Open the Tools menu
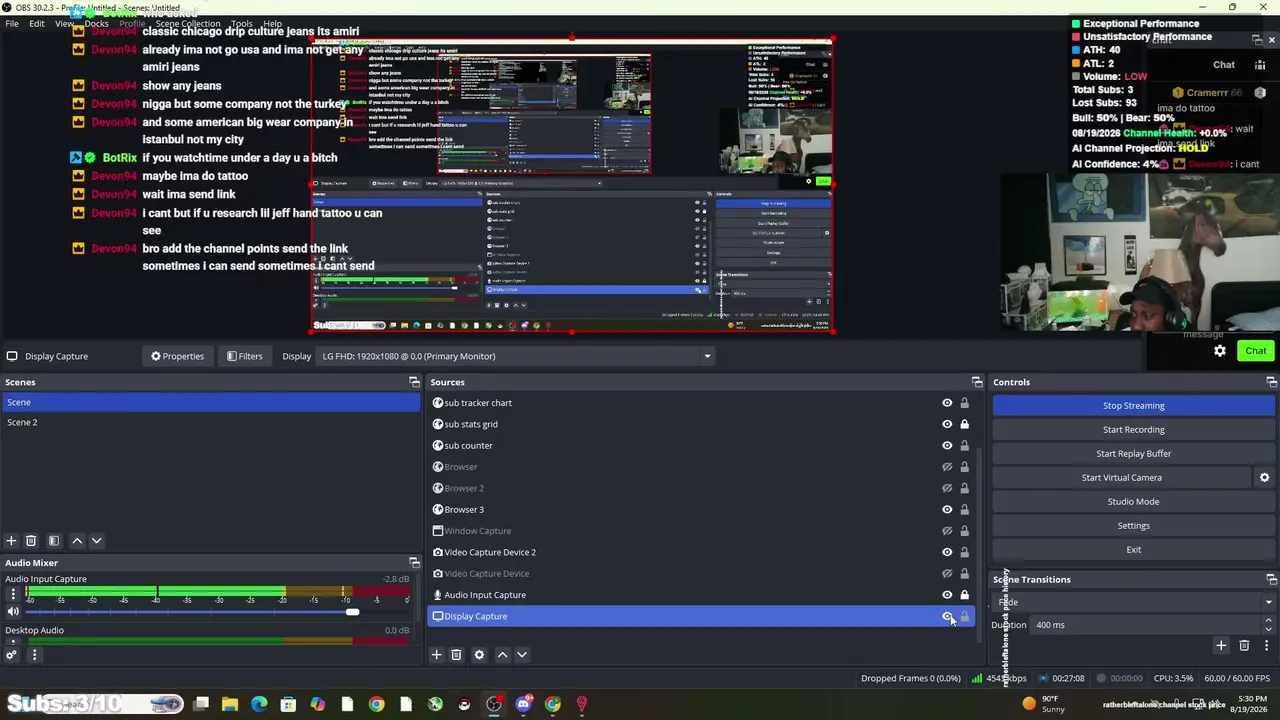The image size is (1280, 720). coord(241,23)
